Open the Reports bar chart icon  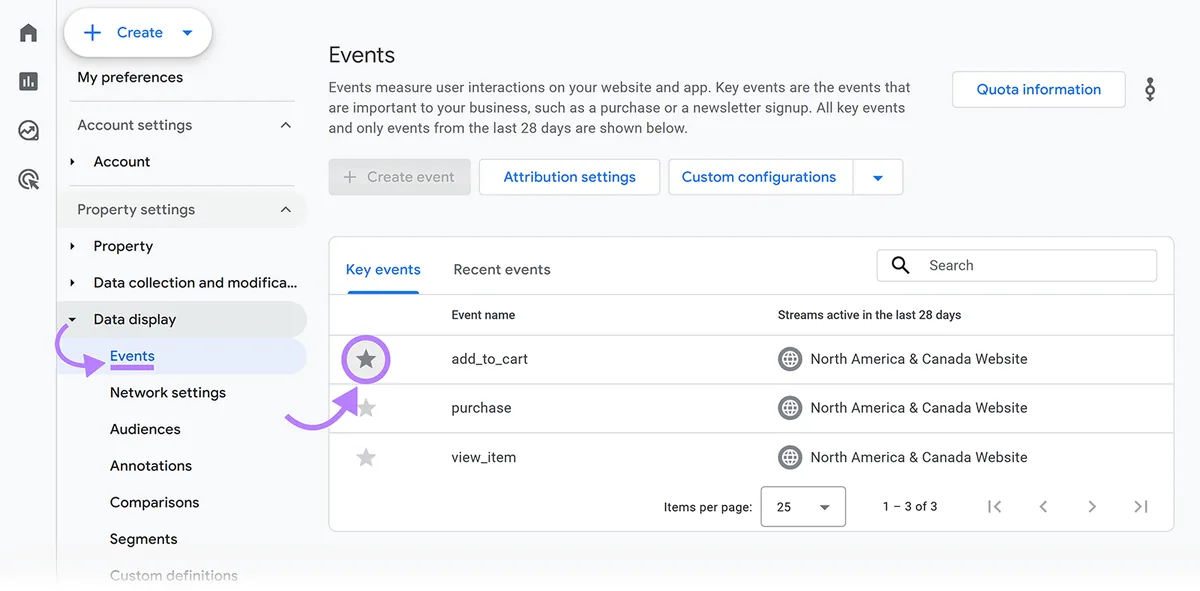pyautogui.click(x=29, y=82)
